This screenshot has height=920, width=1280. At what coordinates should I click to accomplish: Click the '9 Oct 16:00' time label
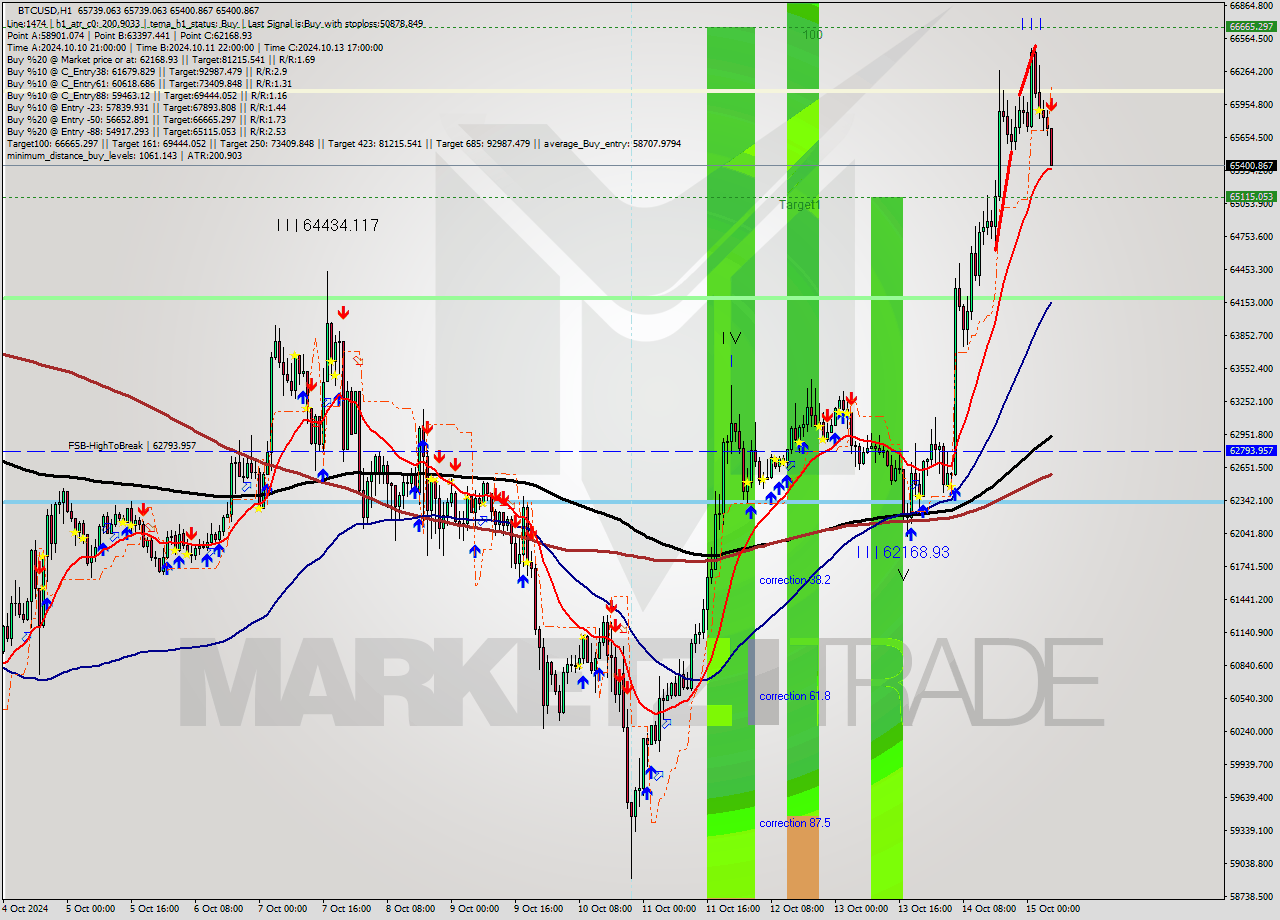pyautogui.click(x=538, y=909)
